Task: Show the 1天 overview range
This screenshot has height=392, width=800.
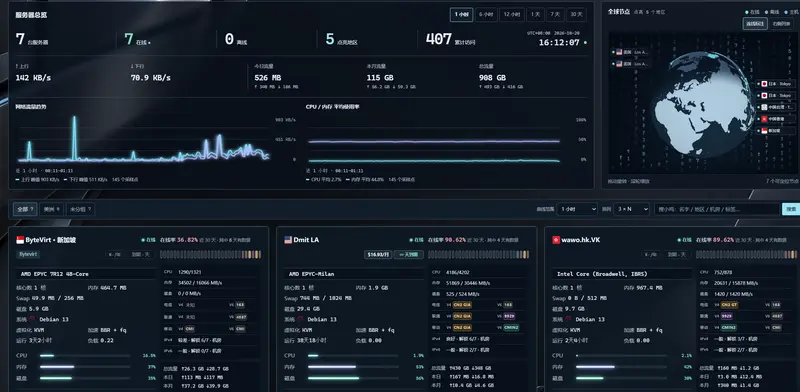Action: pos(535,15)
